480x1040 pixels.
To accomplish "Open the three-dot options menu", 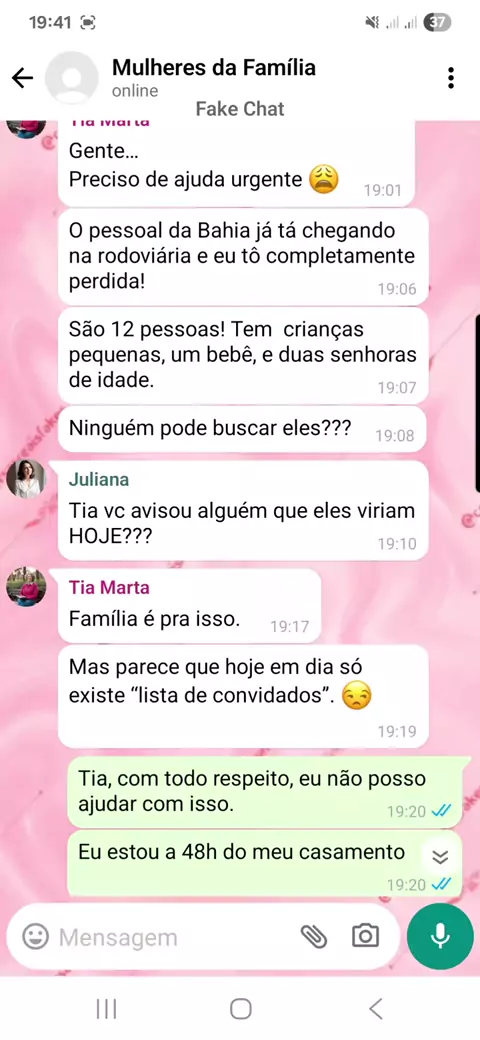I will click(451, 78).
